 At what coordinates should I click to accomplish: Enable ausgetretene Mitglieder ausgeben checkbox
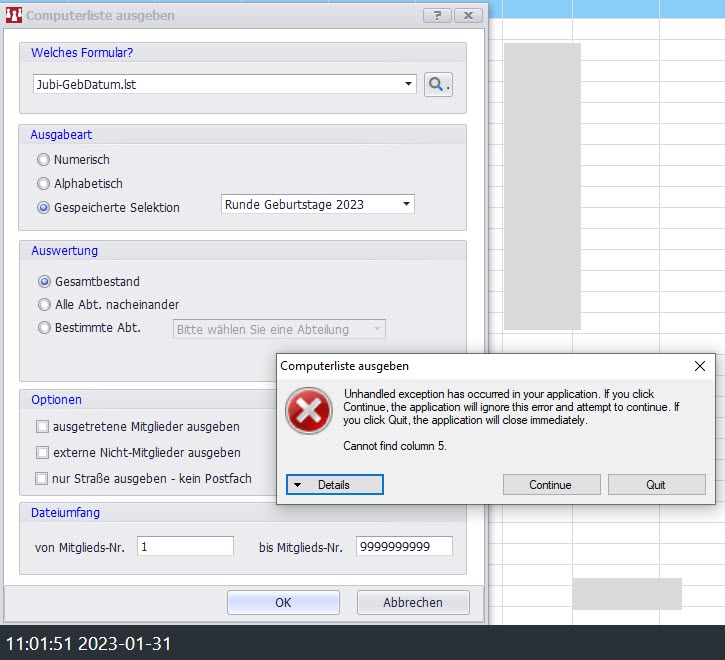42,427
